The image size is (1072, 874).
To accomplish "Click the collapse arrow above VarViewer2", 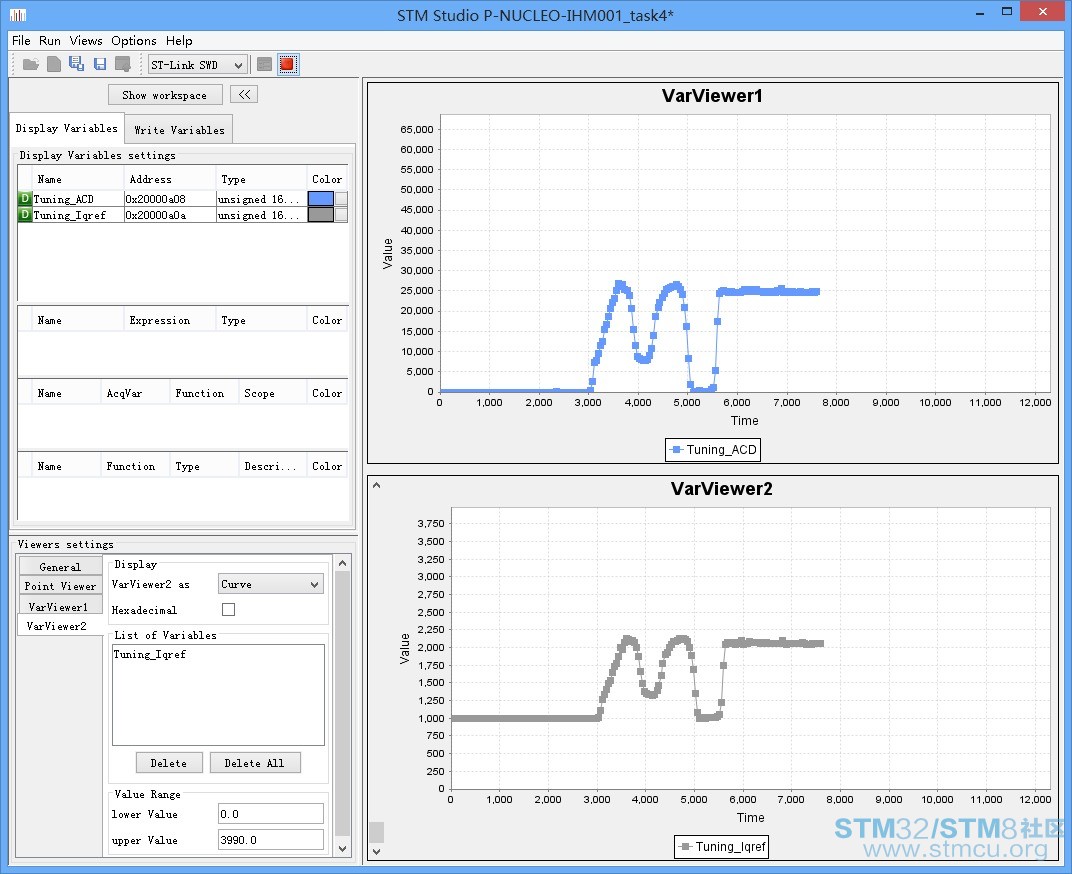I will point(376,485).
